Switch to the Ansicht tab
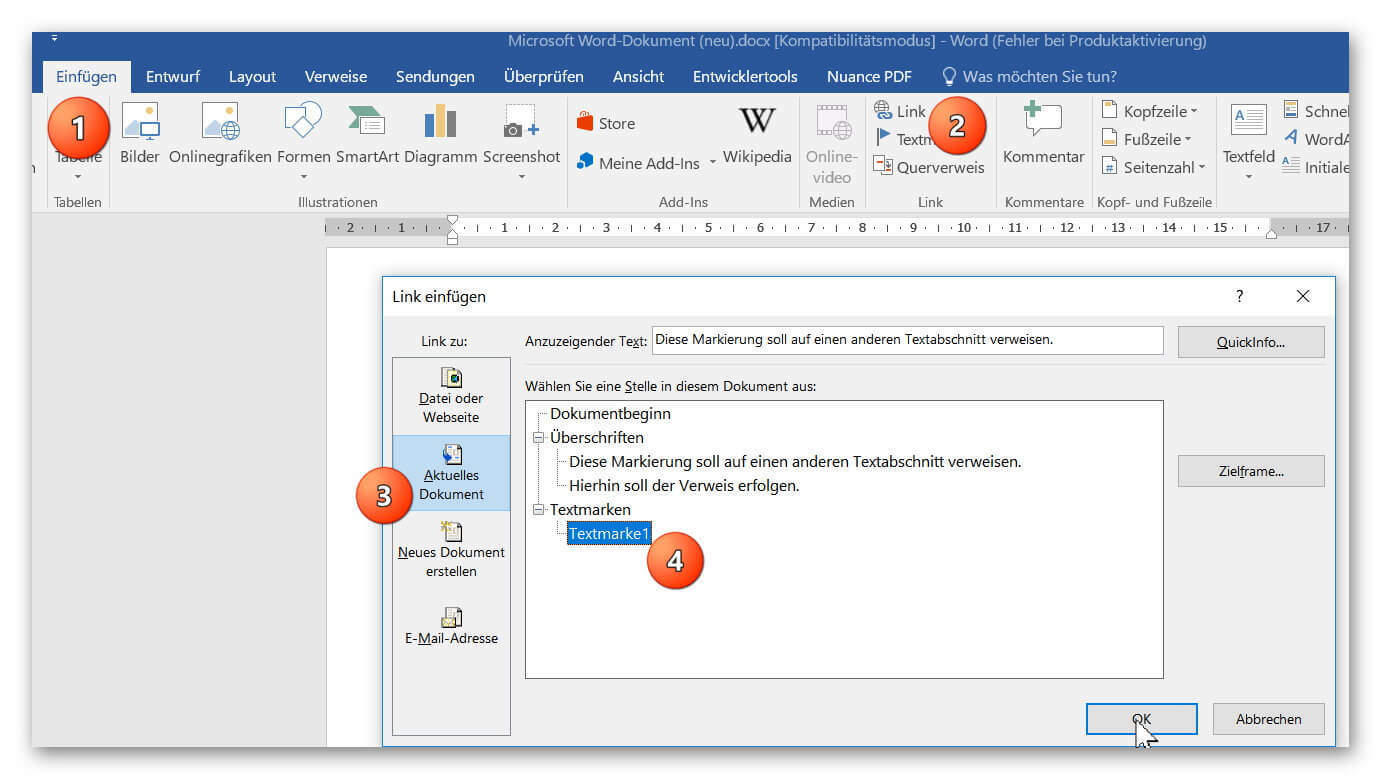The width and height of the screenshot is (1381, 779). pyautogui.click(x=638, y=76)
